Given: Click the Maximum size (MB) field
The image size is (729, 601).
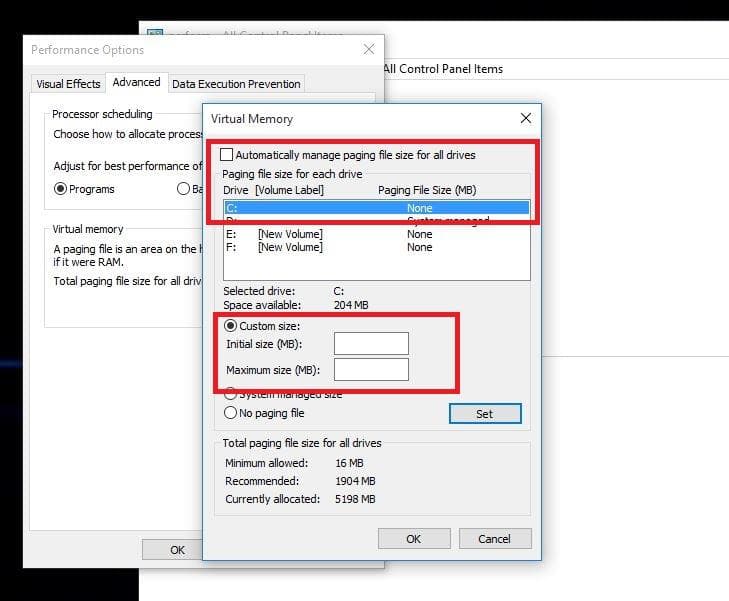Looking at the screenshot, I should (x=371, y=370).
